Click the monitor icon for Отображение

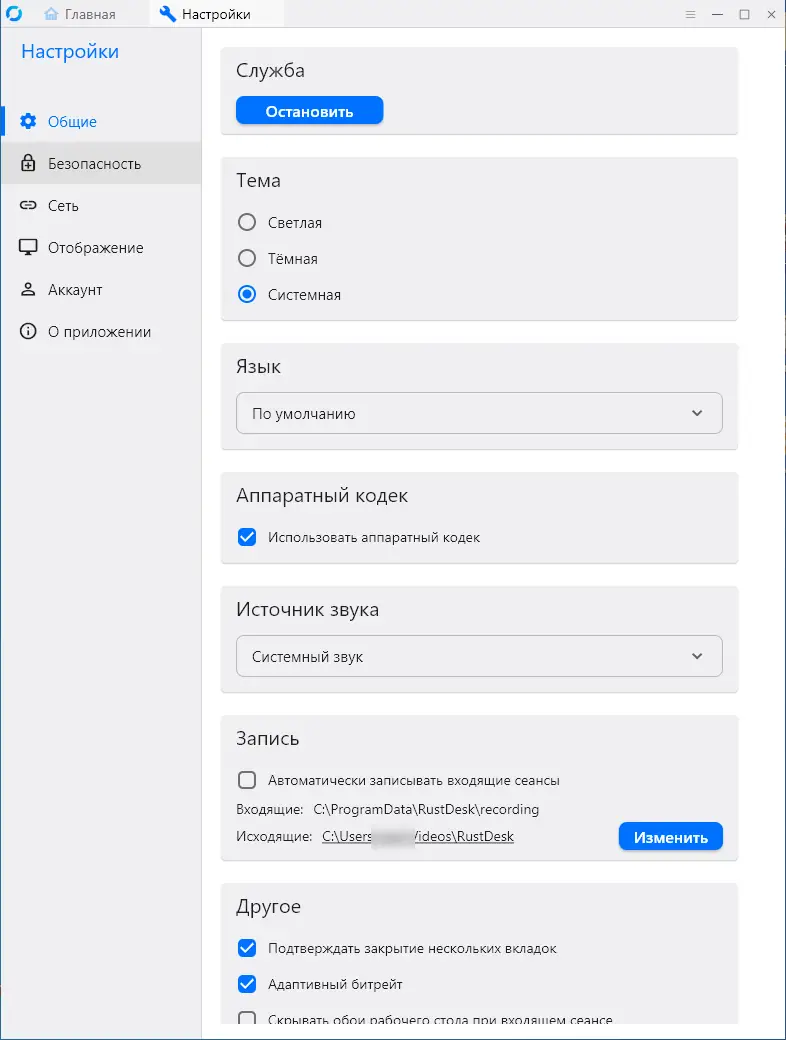[x=28, y=248]
